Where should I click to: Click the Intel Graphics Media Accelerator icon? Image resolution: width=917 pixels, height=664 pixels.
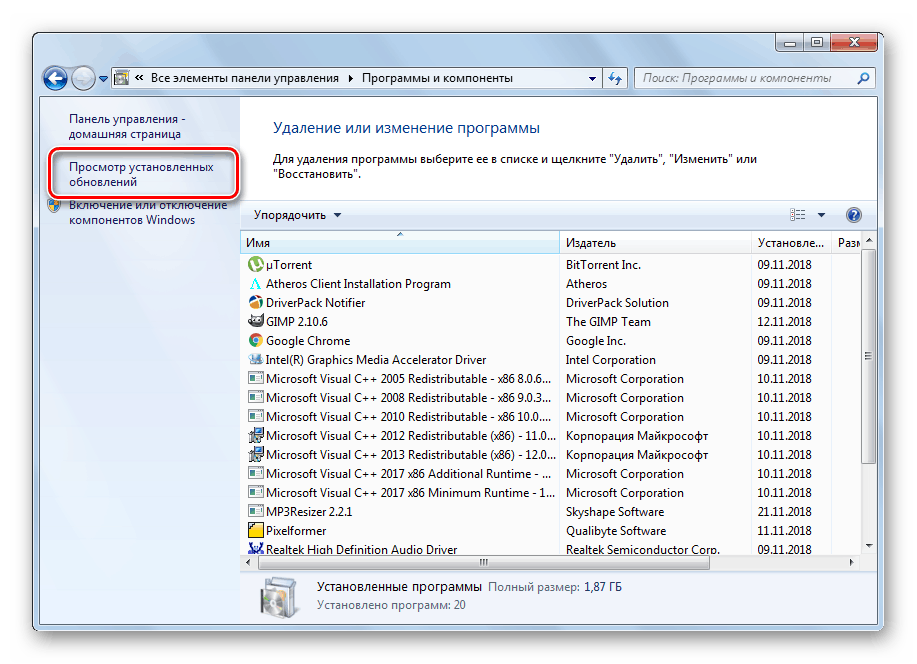tap(256, 359)
